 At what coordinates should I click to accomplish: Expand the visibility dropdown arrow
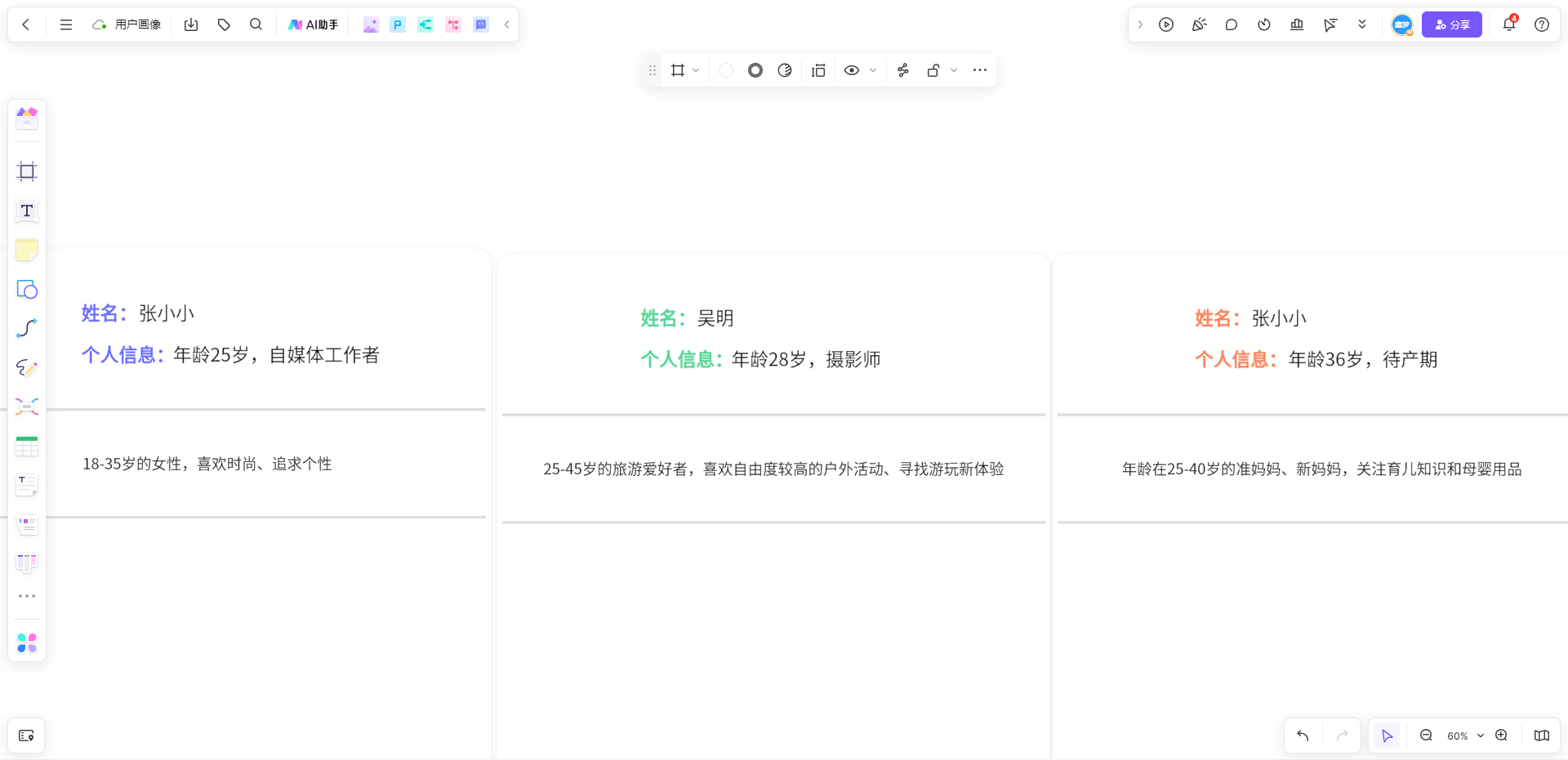click(873, 70)
